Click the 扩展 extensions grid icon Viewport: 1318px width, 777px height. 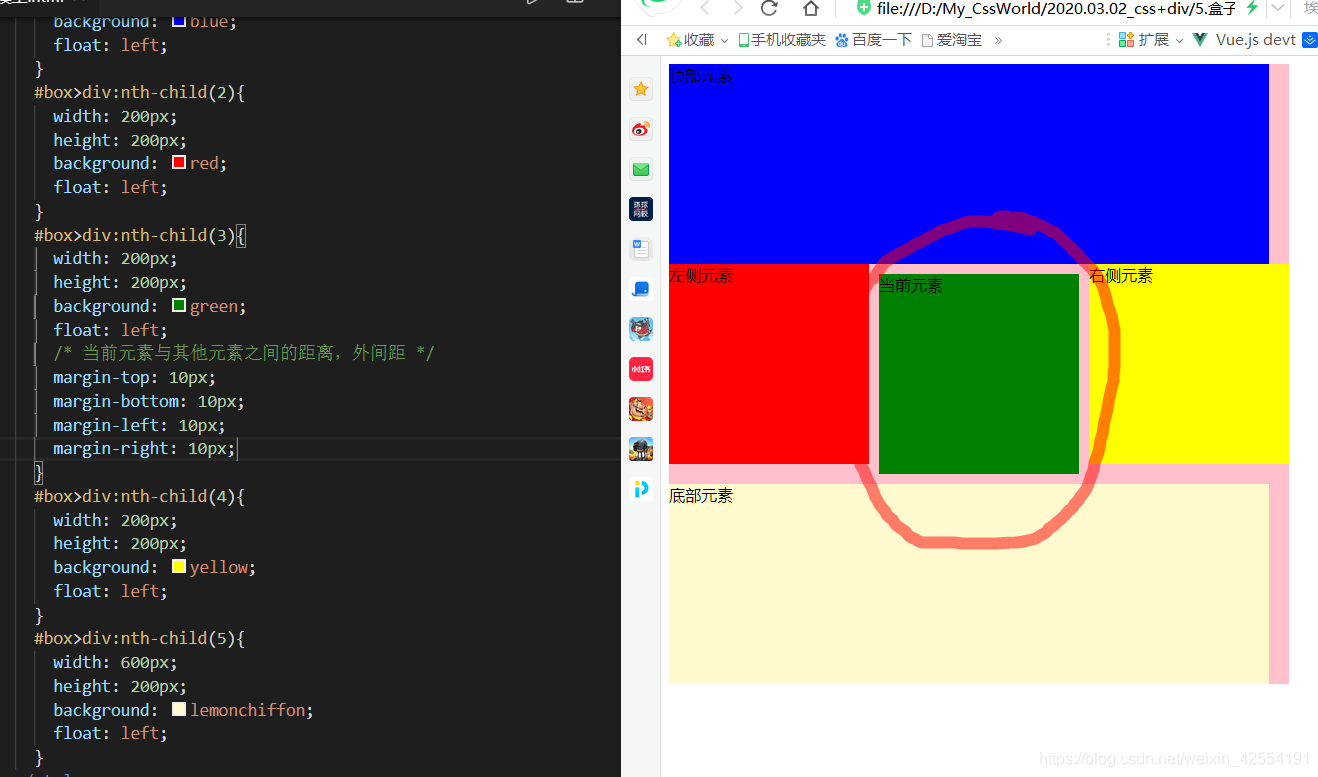1126,40
